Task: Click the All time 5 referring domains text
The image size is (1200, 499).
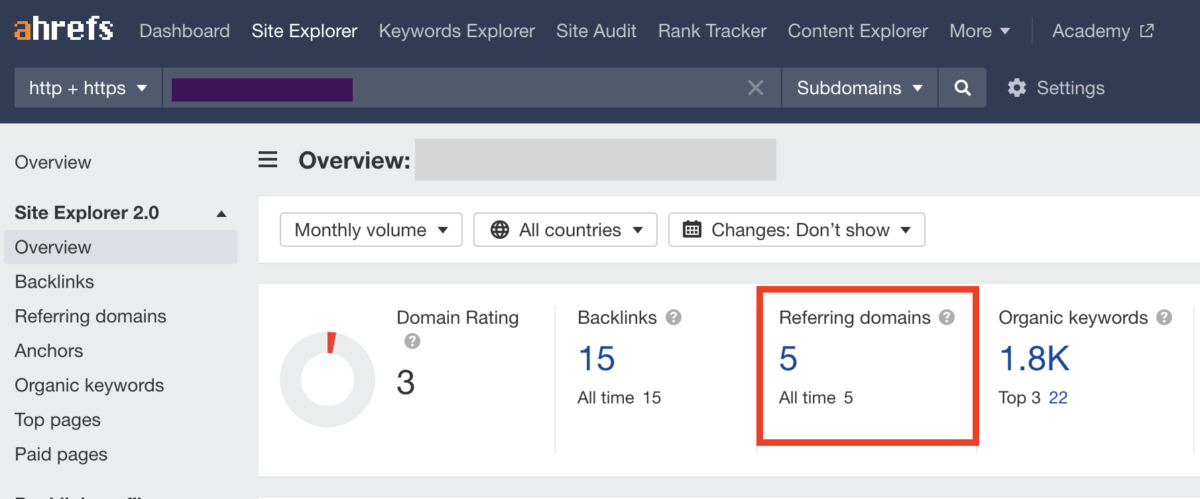Action: [x=816, y=397]
